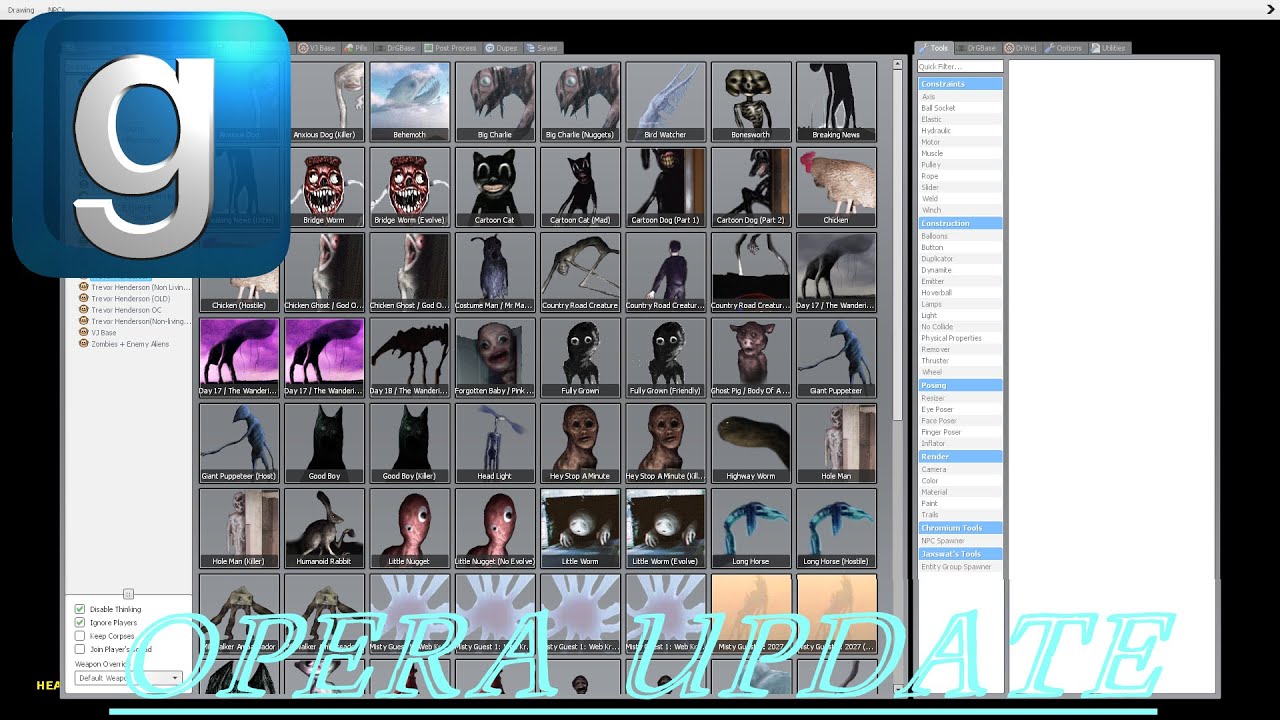Switch to the Options tab in tools panel

coord(1064,48)
